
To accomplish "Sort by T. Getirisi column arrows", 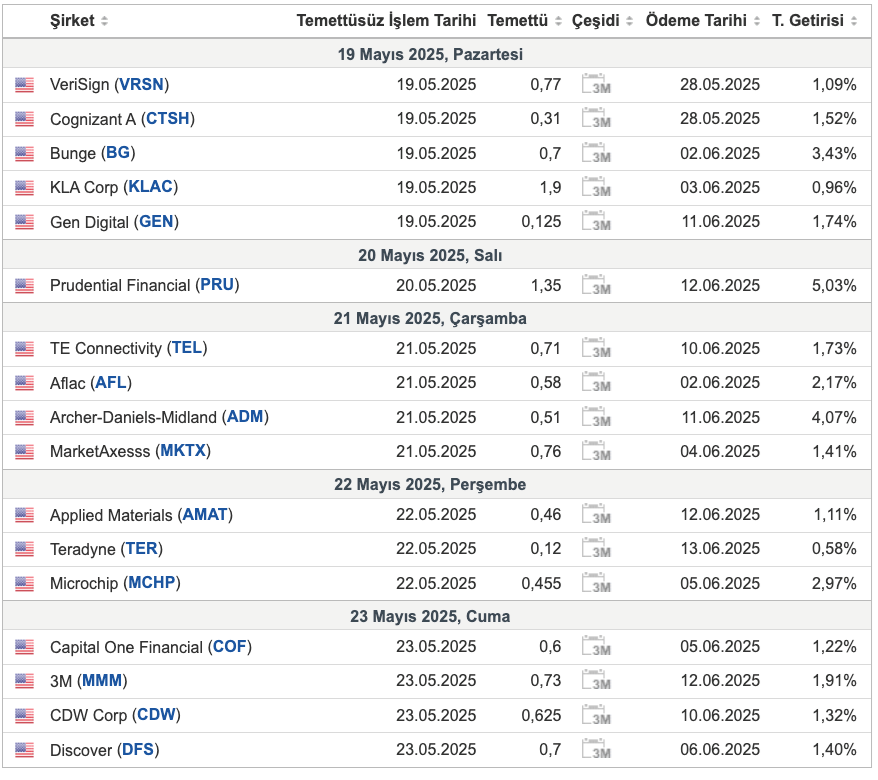I will (854, 21).
